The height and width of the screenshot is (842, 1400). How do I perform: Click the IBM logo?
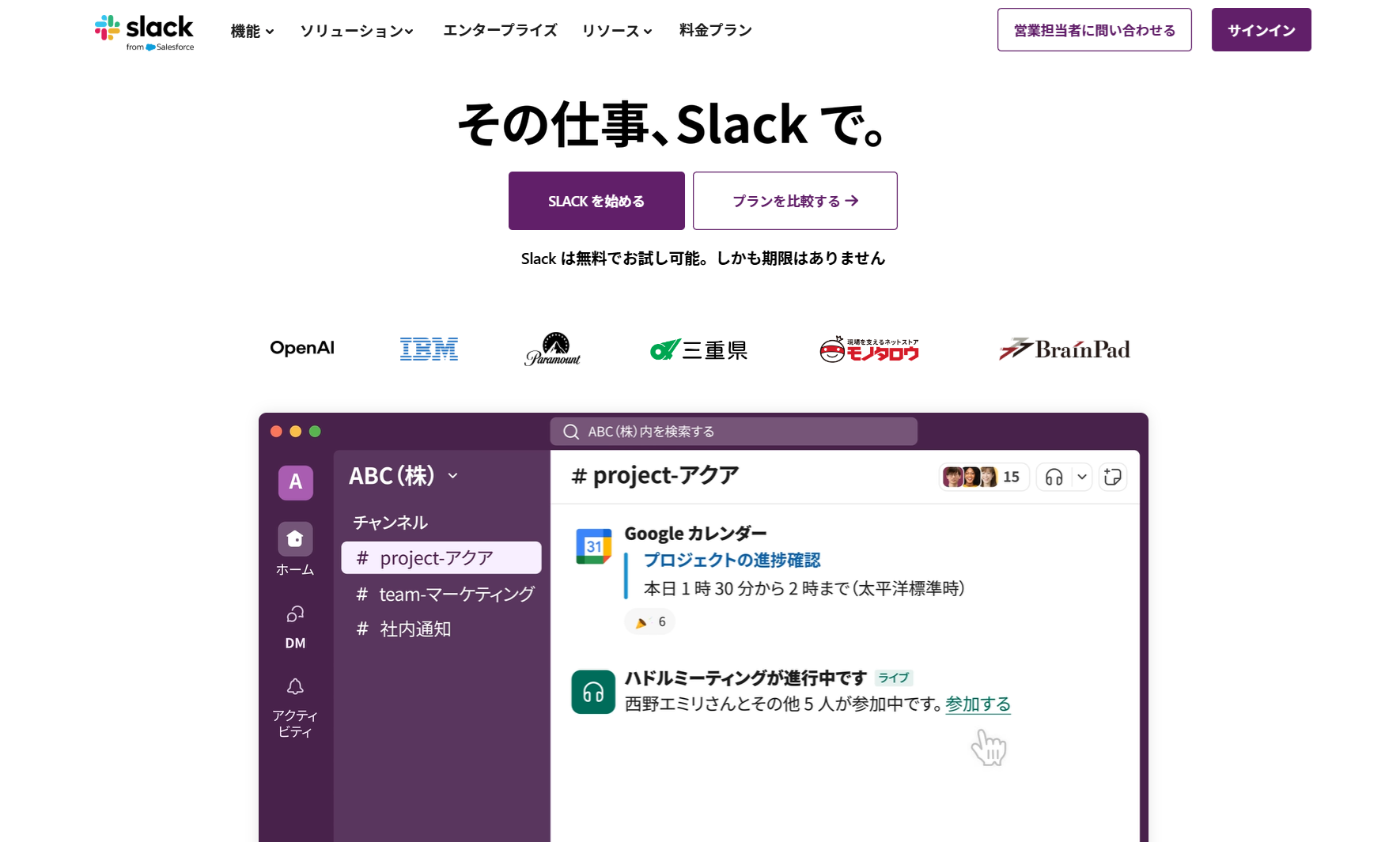point(429,349)
